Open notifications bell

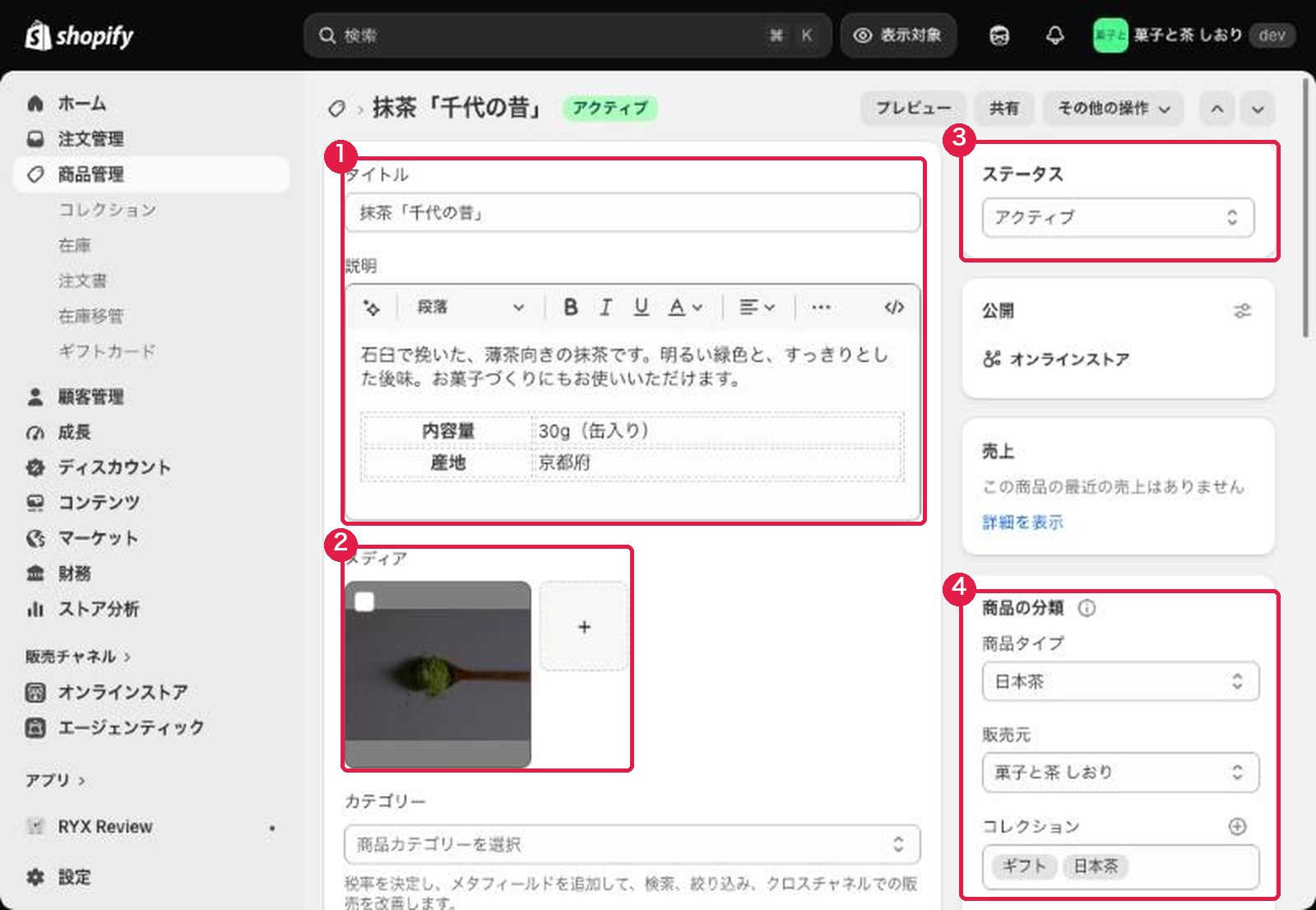coord(1054,35)
